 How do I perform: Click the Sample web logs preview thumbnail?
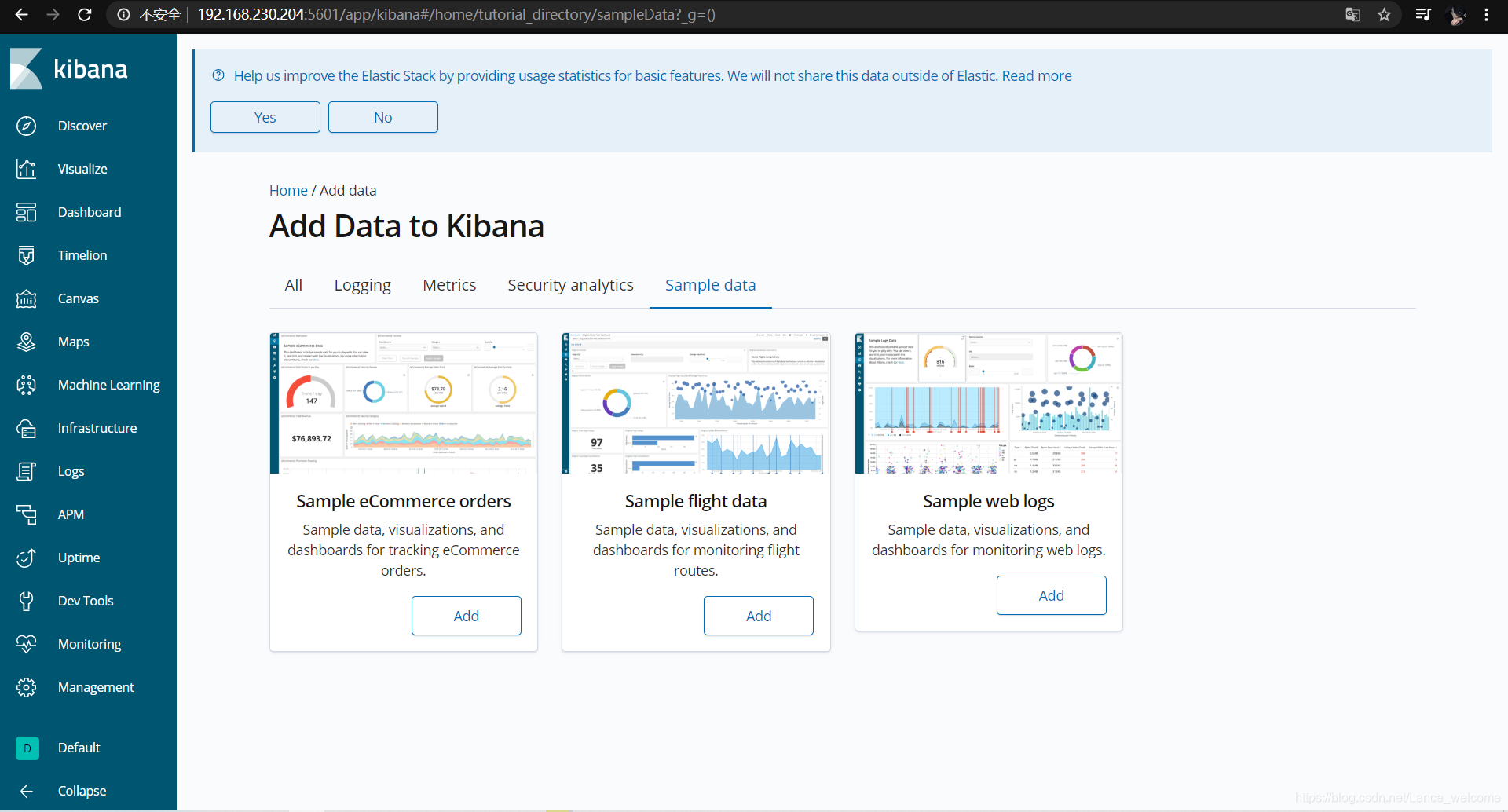point(988,403)
